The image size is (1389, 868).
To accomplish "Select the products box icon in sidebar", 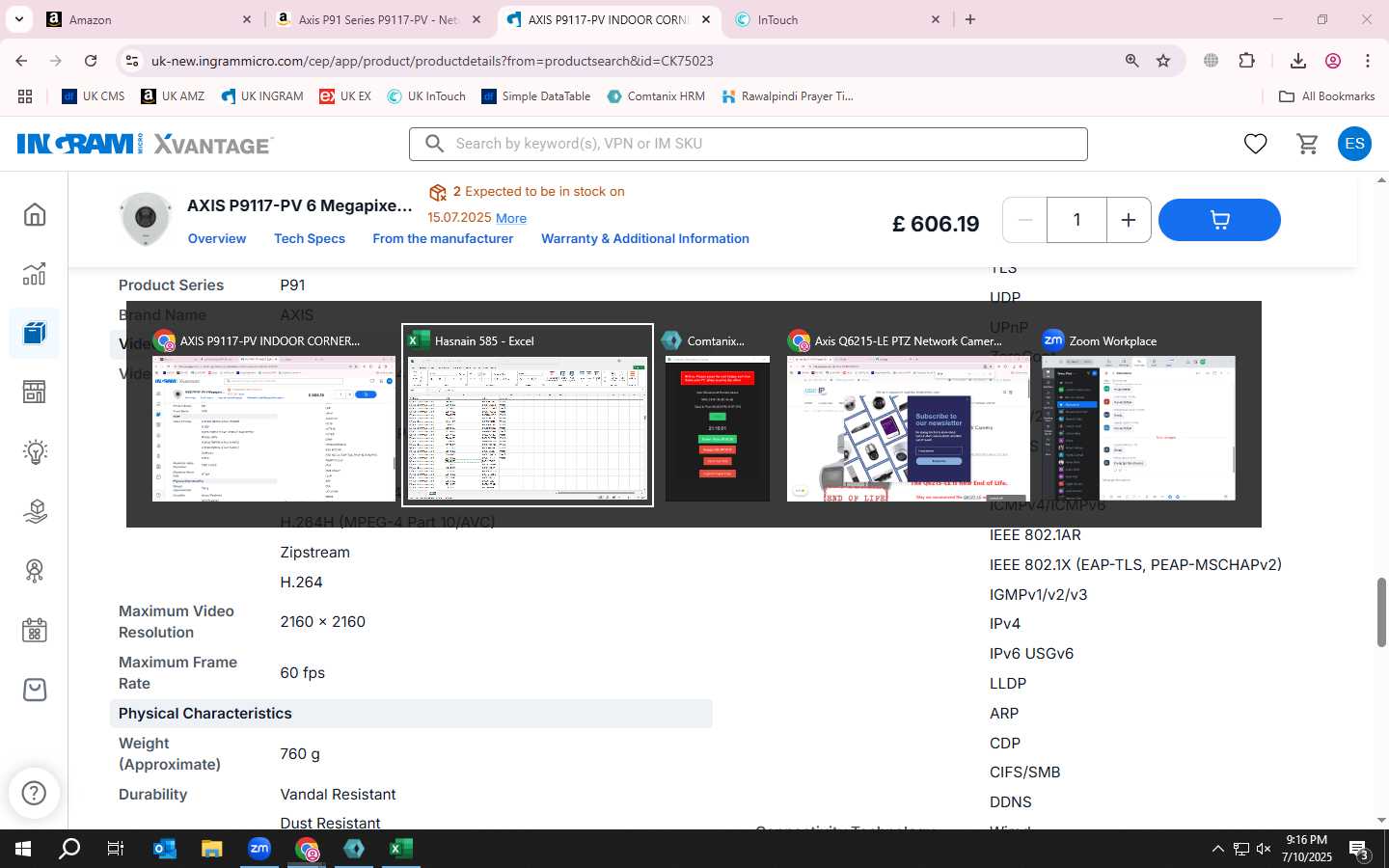I will pos(35,334).
